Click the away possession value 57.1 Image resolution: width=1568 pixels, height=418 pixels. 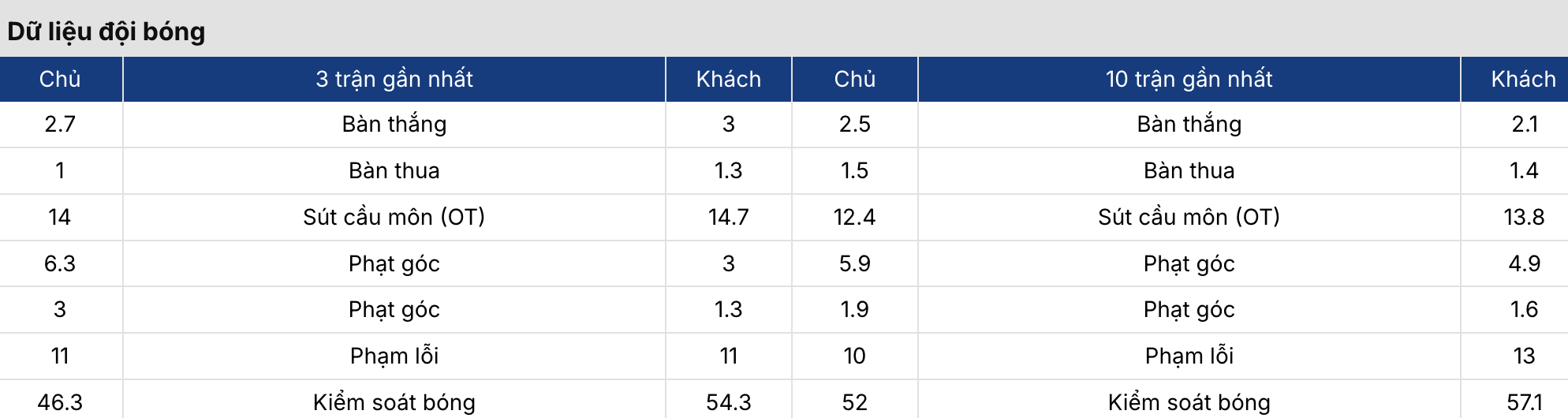pos(1524,402)
